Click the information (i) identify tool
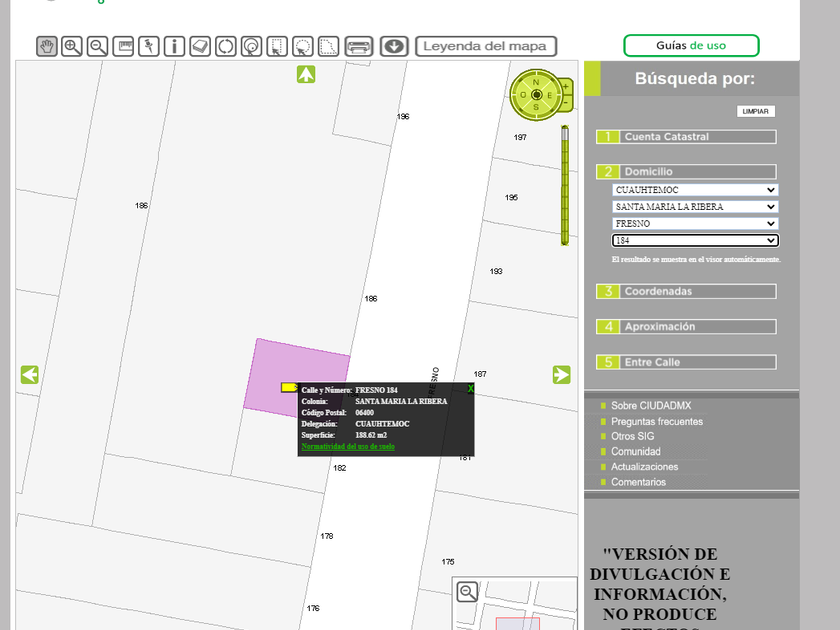The image size is (840, 630). click(x=175, y=46)
